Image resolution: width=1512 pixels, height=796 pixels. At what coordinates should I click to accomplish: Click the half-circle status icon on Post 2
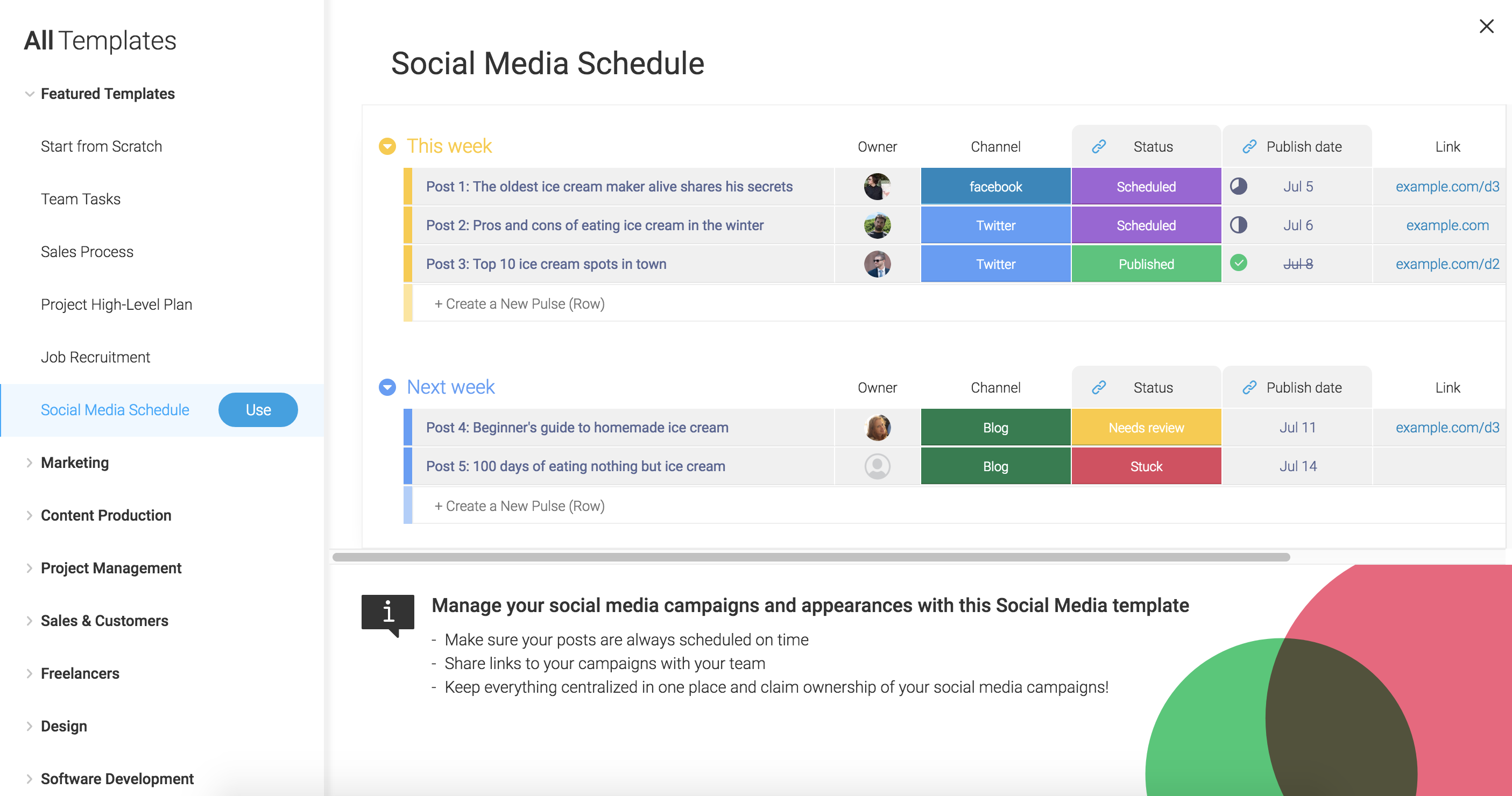[x=1239, y=224]
